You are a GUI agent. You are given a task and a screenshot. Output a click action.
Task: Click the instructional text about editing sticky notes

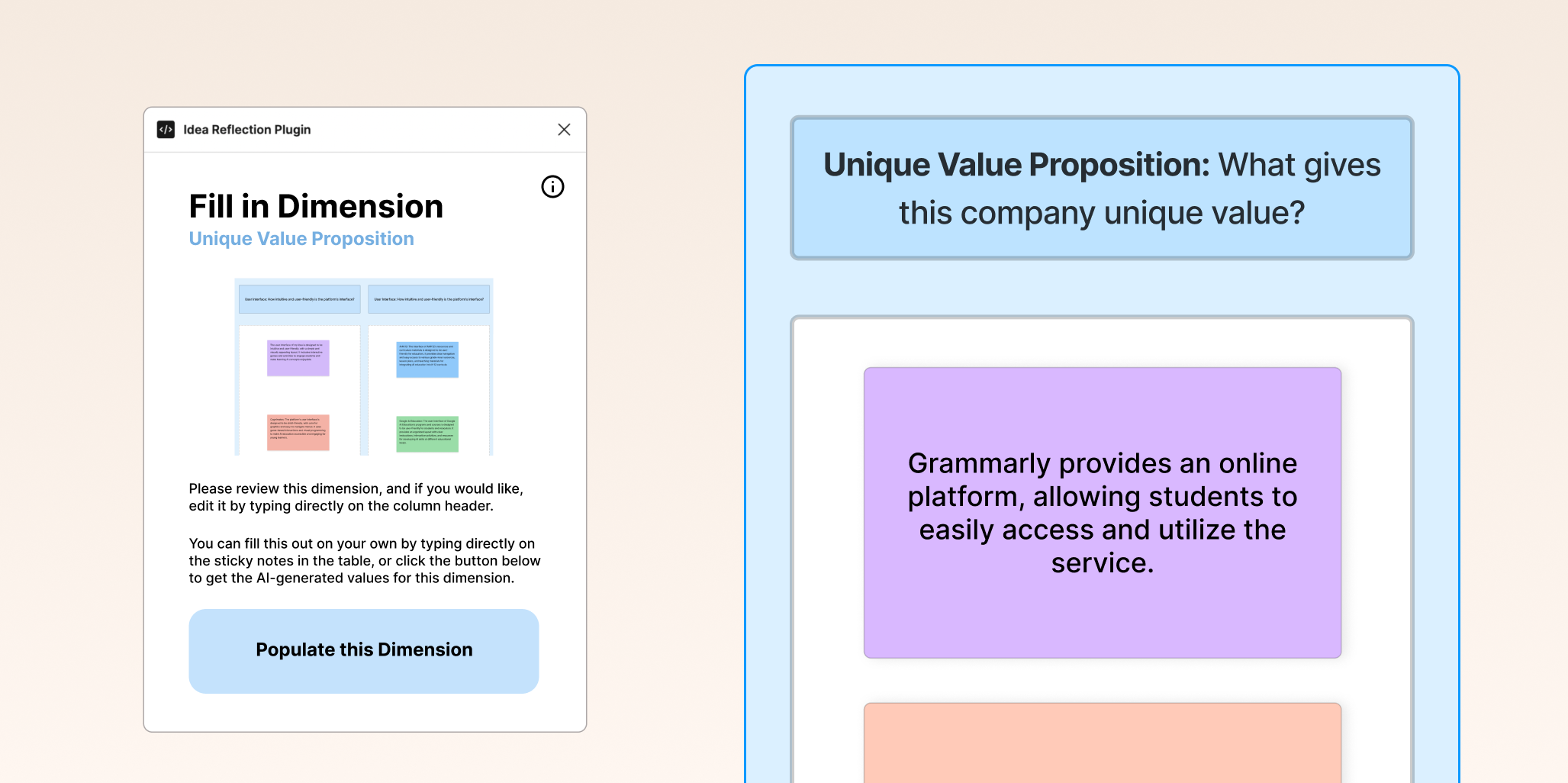(364, 560)
